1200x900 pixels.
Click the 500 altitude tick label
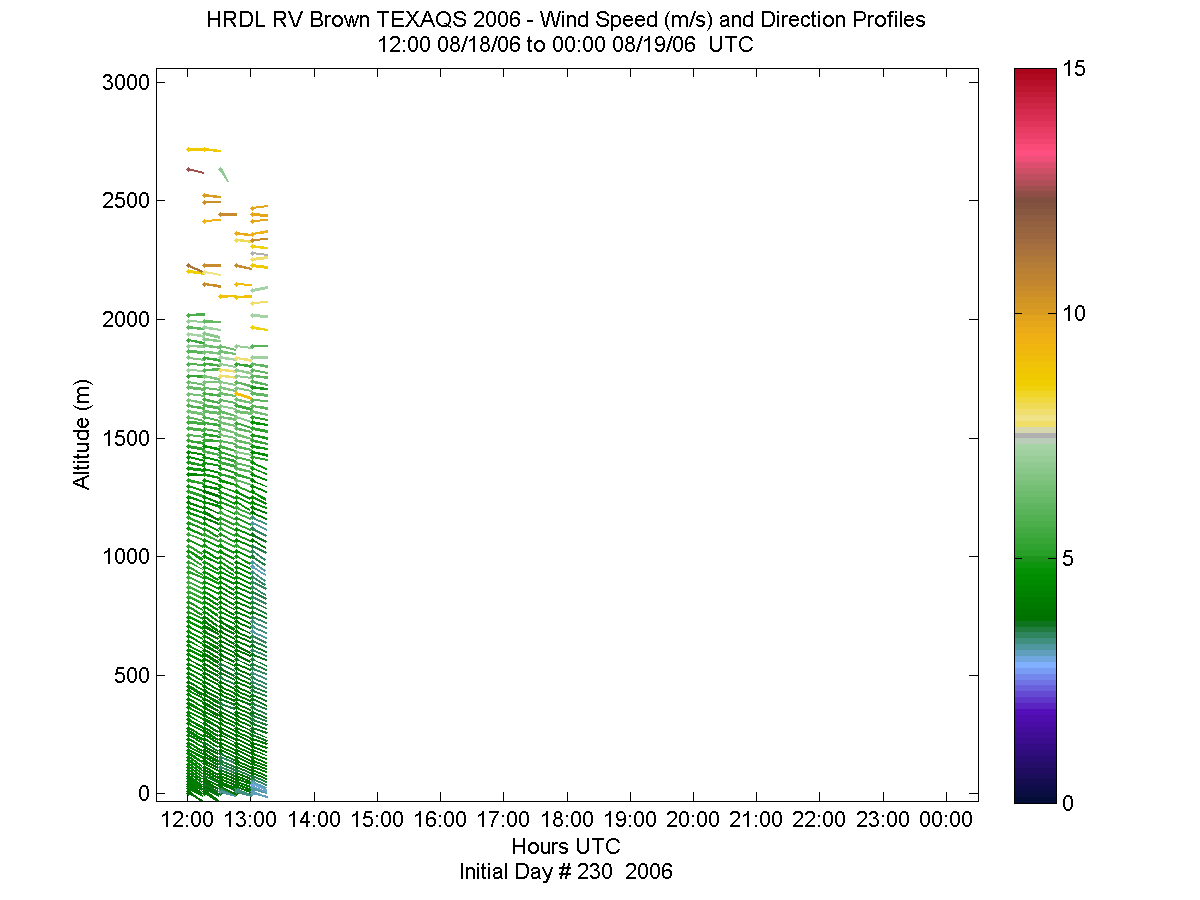[x=132, y=675]
